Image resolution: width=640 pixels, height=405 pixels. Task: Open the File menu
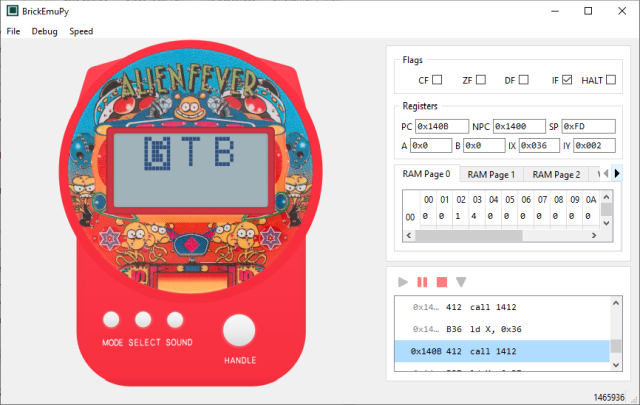click(13, 31)
